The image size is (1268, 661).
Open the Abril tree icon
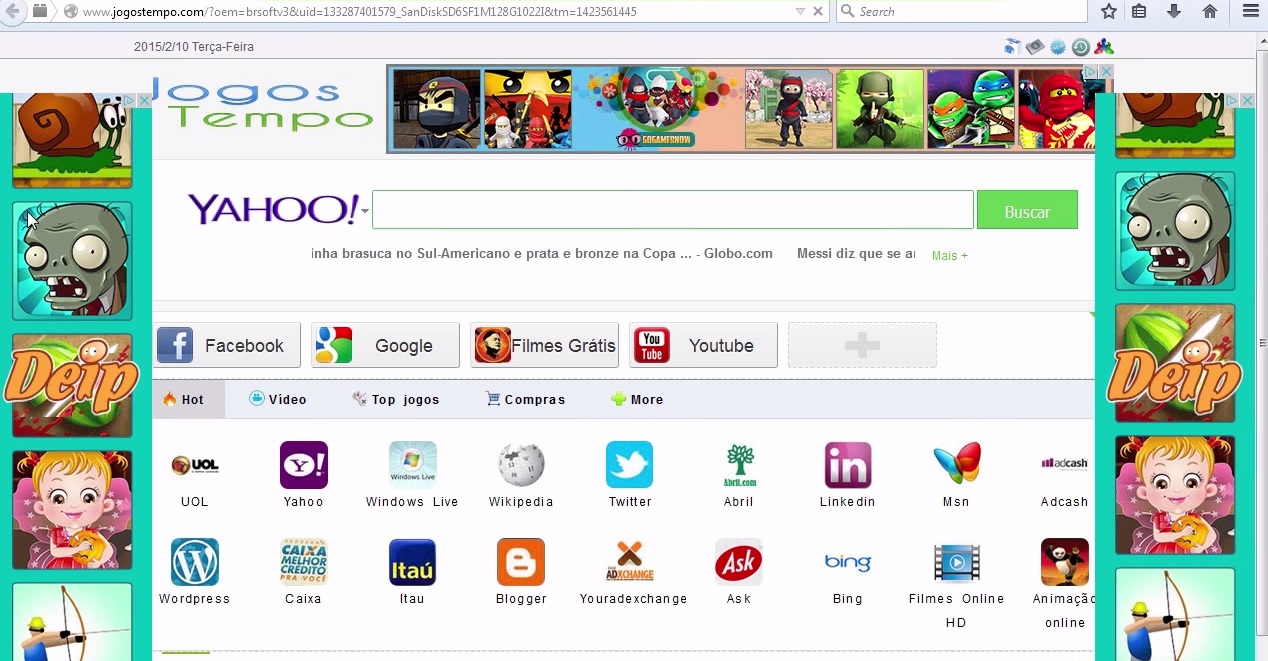[x=740, y=465]
